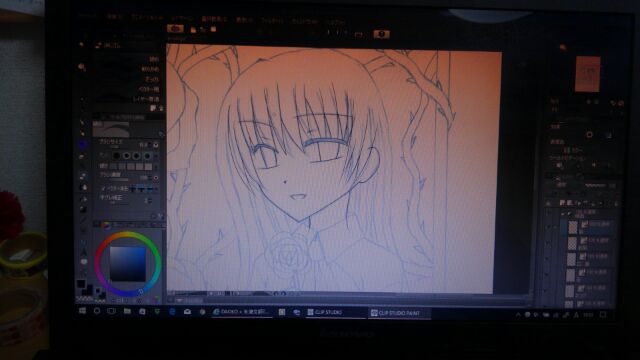Image resolution: width=640 pixels, height=360 pixels.
Task: Click the Navigator thumbnail preview
Action: 587,74
